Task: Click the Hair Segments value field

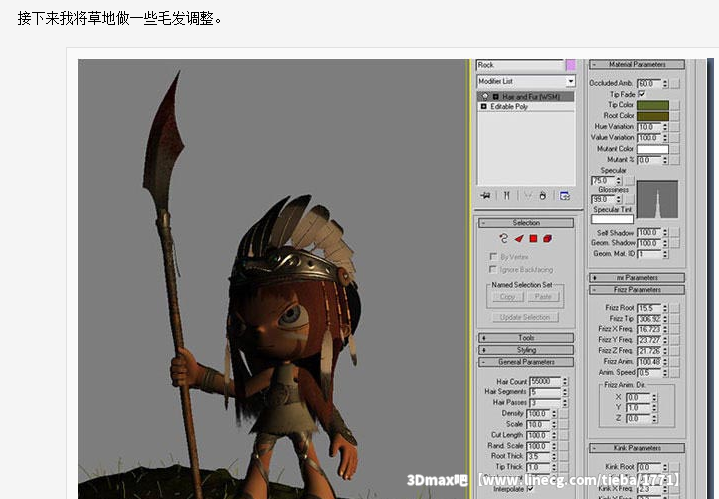Action: point(545,392)
